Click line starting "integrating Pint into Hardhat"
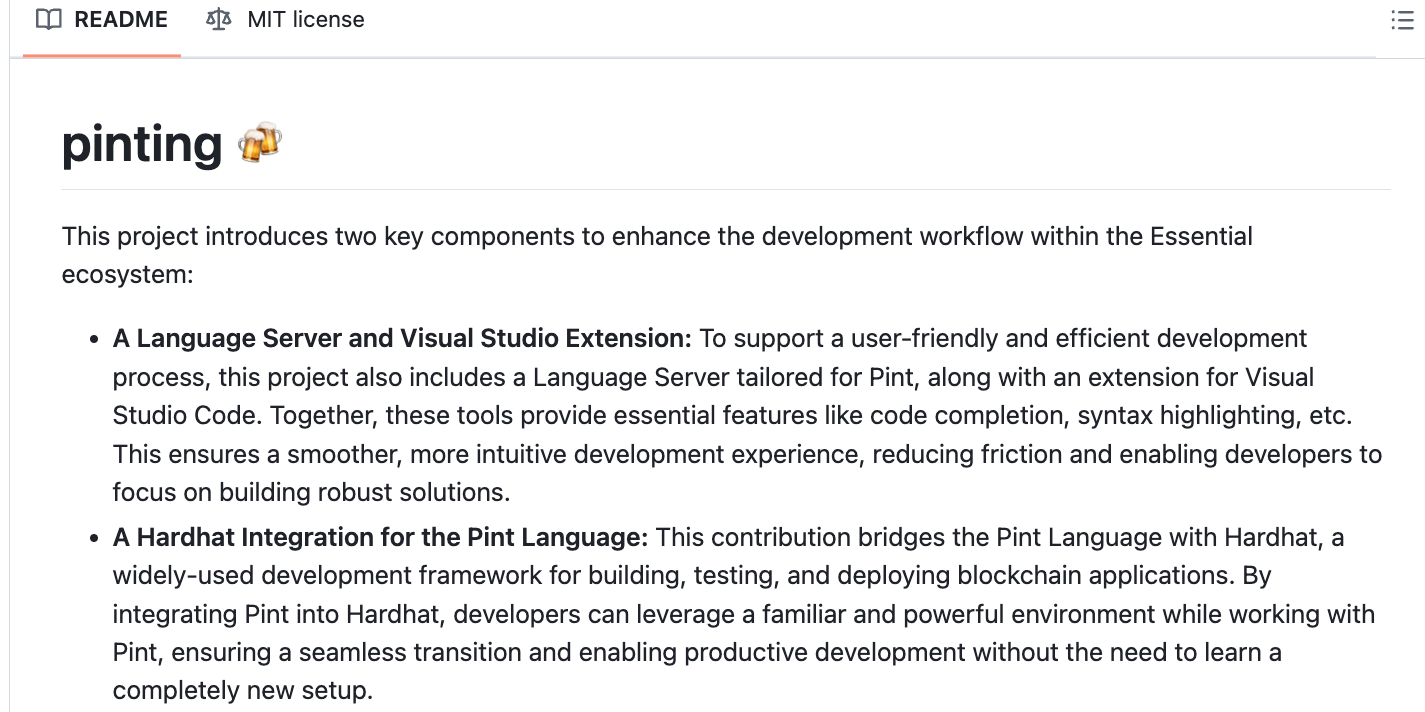The height and width of the screenshot is (712, 1425). (x=744, y=614)
